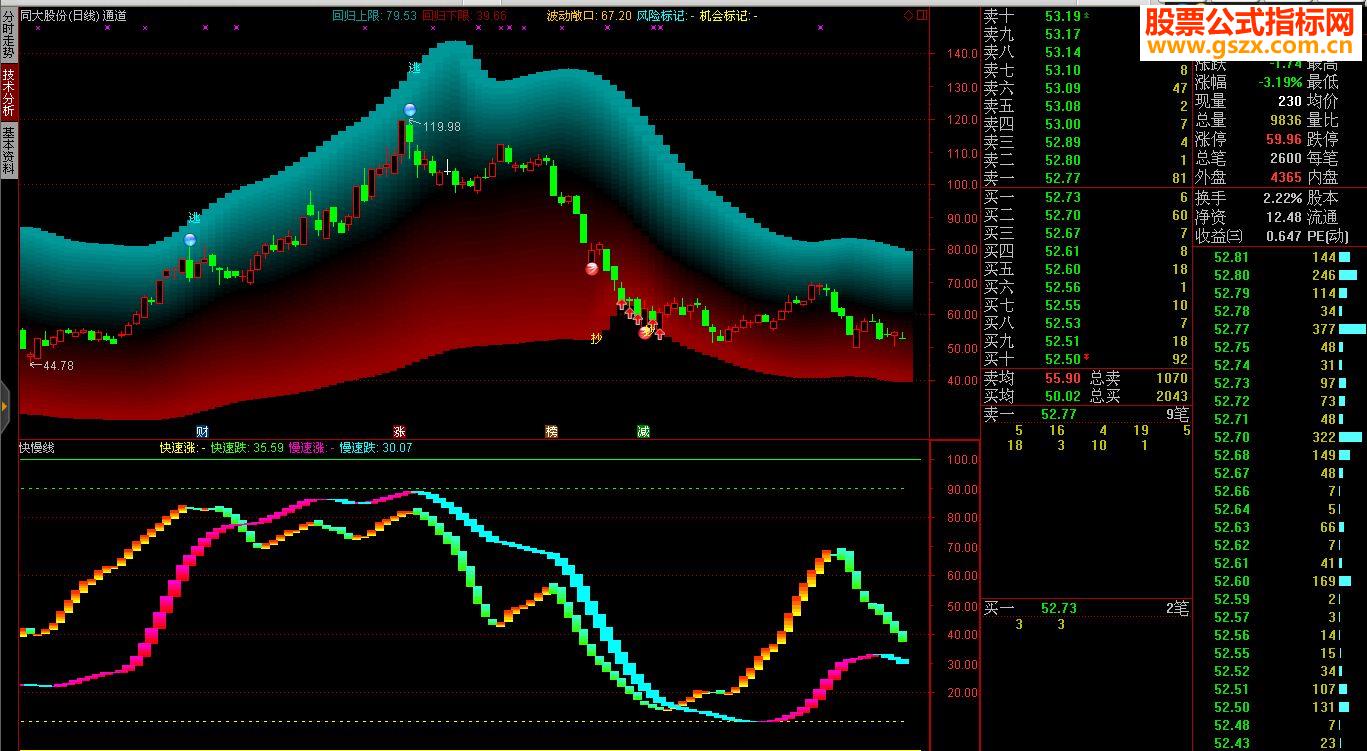
Task: Click the red ball marker on the falling candles
Action: click(592, 268)
